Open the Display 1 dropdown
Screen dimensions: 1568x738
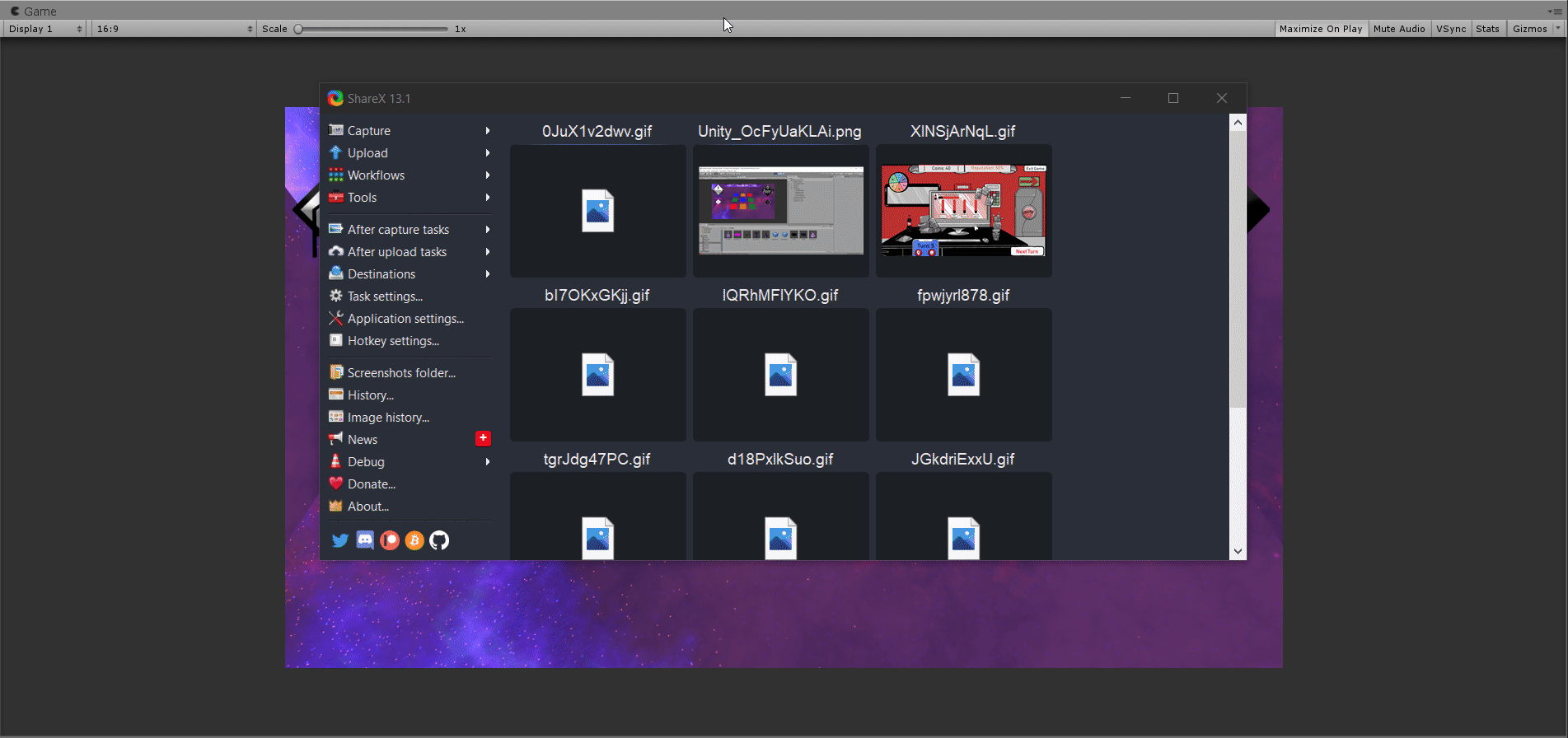pyautogui.click(x=45, y=29)
